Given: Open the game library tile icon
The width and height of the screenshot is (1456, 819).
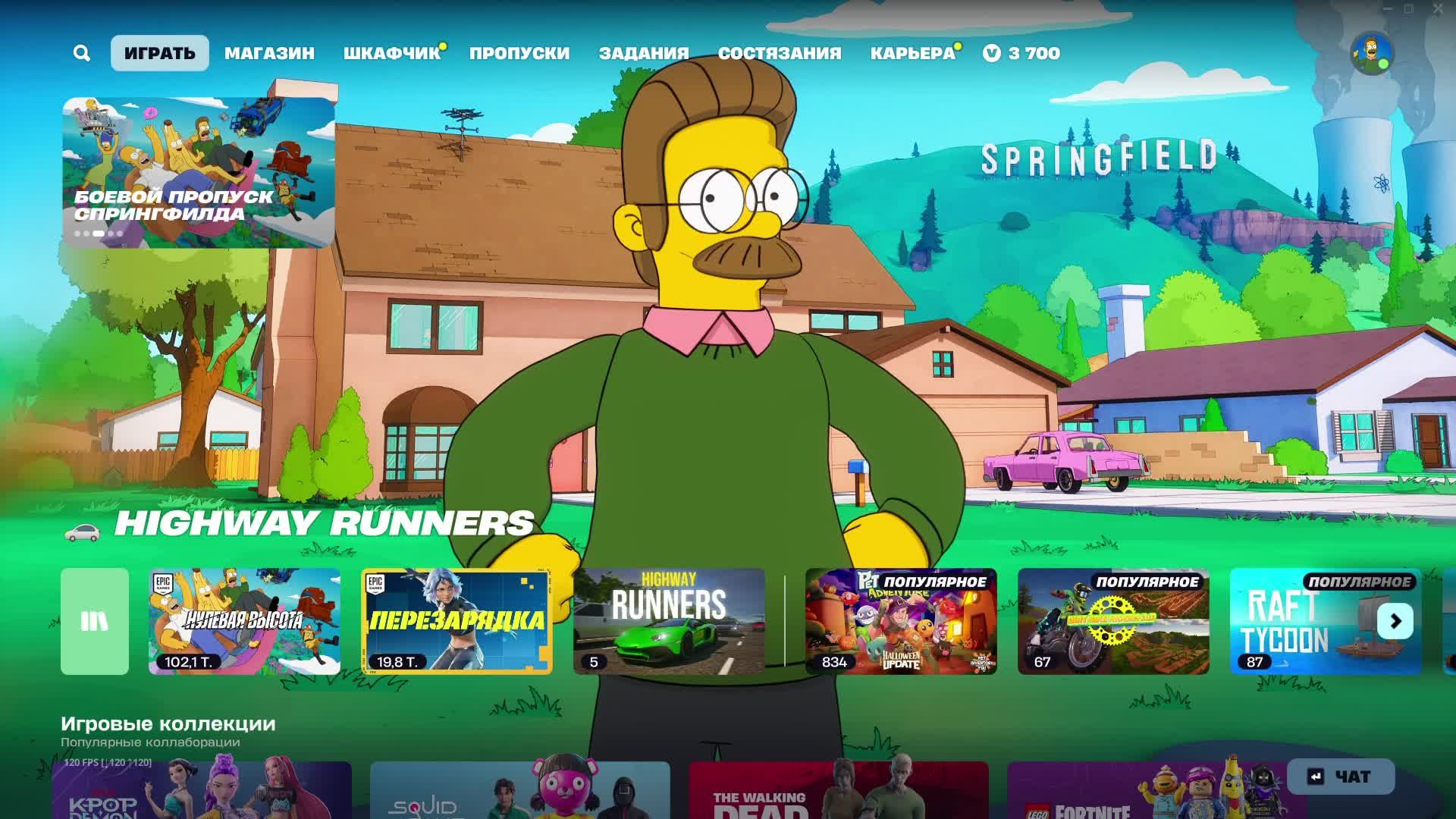Looking at the screenshot, I should pyautogui.click(x=95, y=621).
